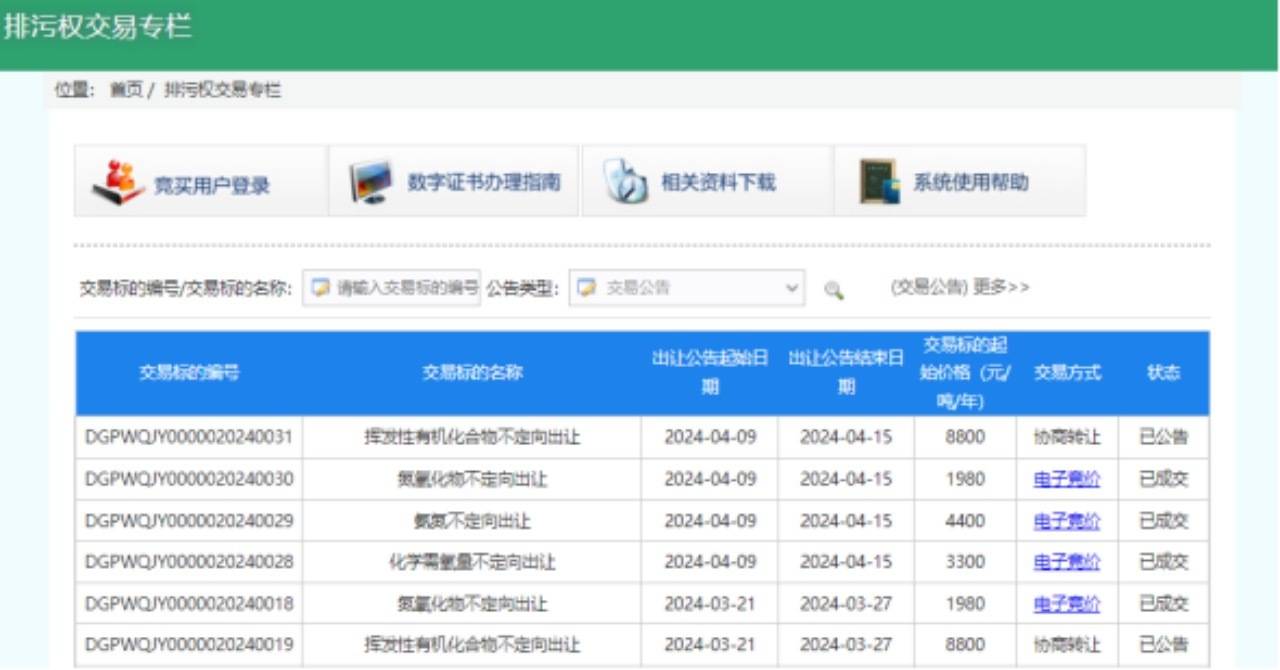
Task: Click the chat bubble icon inside the search input
Action: 319,288
